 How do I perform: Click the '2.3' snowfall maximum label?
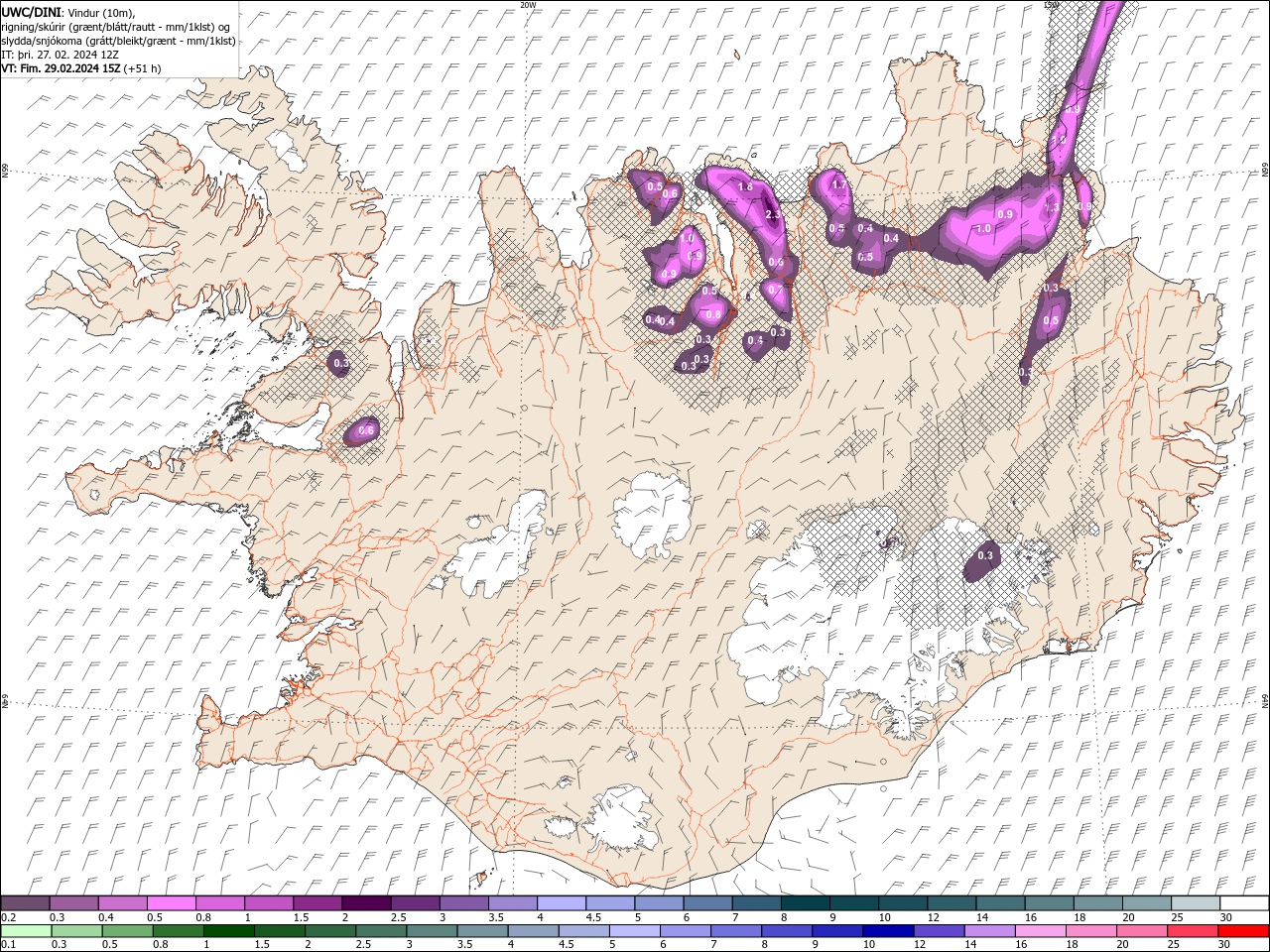(x=774, y=214)
